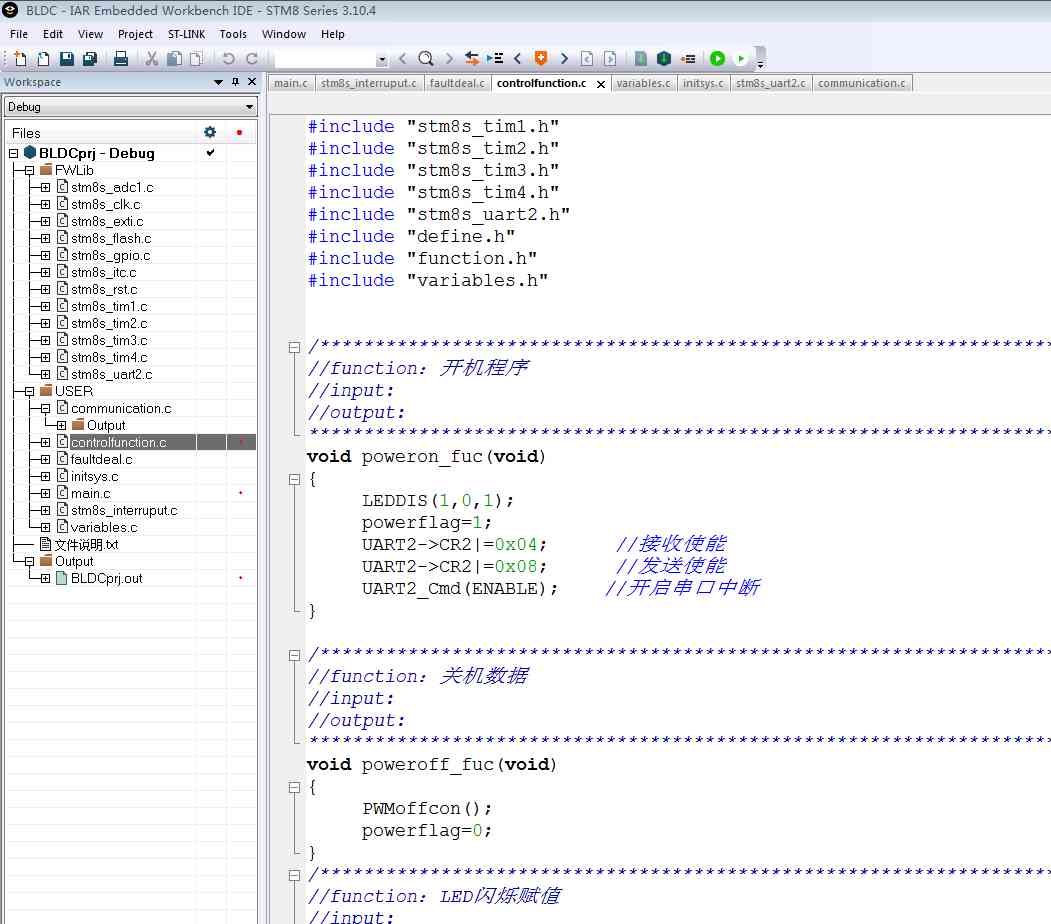The image size is (1051, 924).
Task: Collapse the USER folder
Action: [29, 391]
